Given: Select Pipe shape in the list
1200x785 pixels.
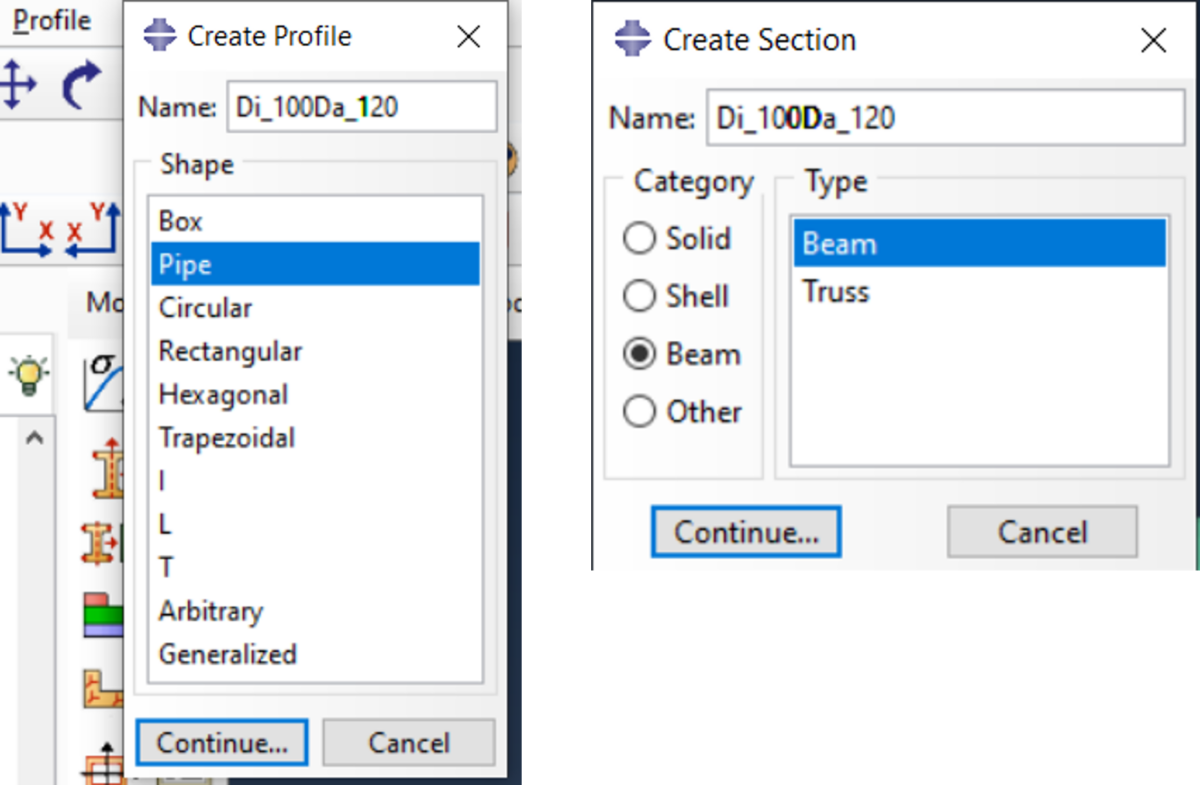Looking at the screenshot, I should (315, 265).
